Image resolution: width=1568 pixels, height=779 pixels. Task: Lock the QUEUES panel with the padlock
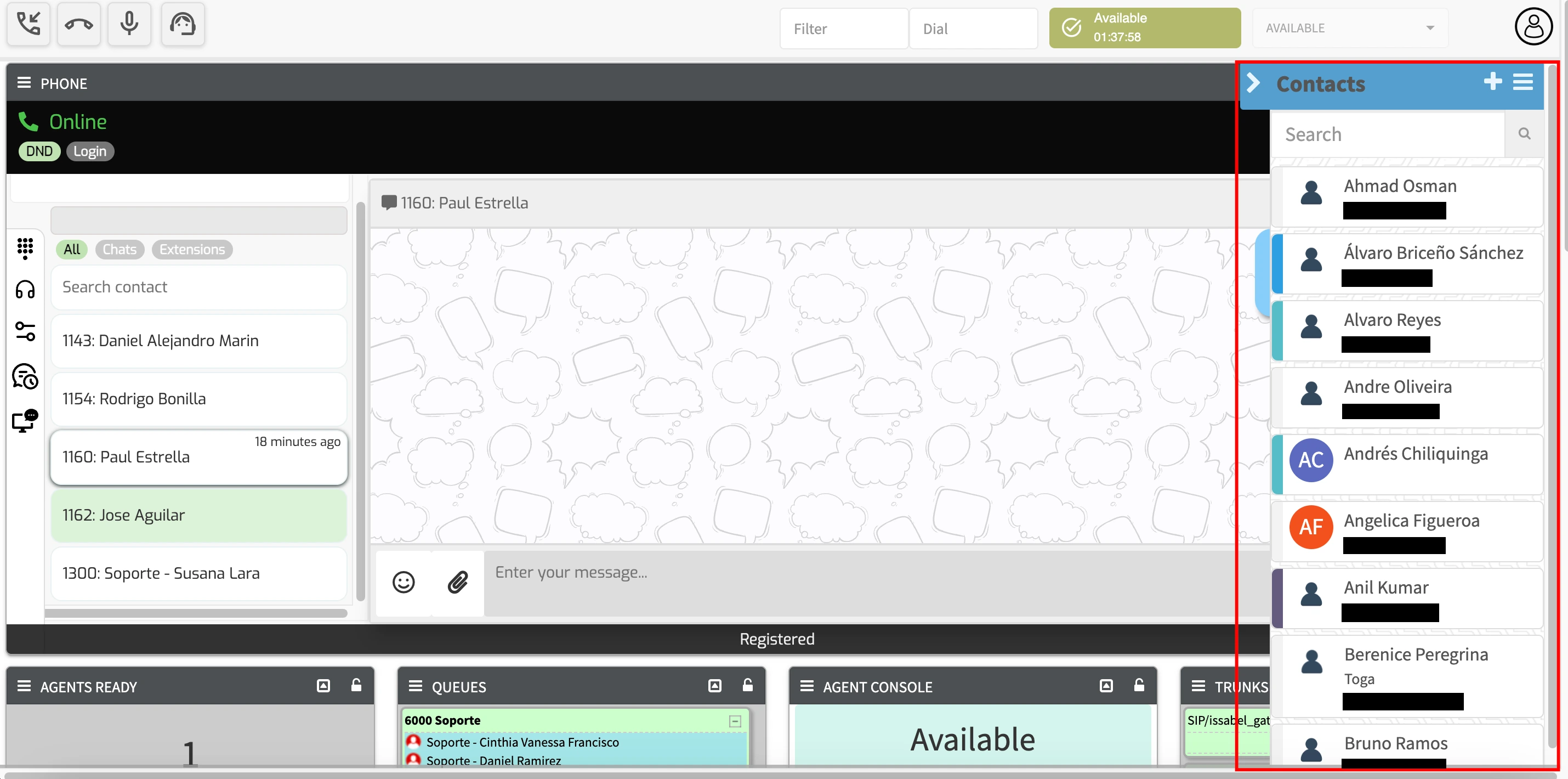point(747,686)
